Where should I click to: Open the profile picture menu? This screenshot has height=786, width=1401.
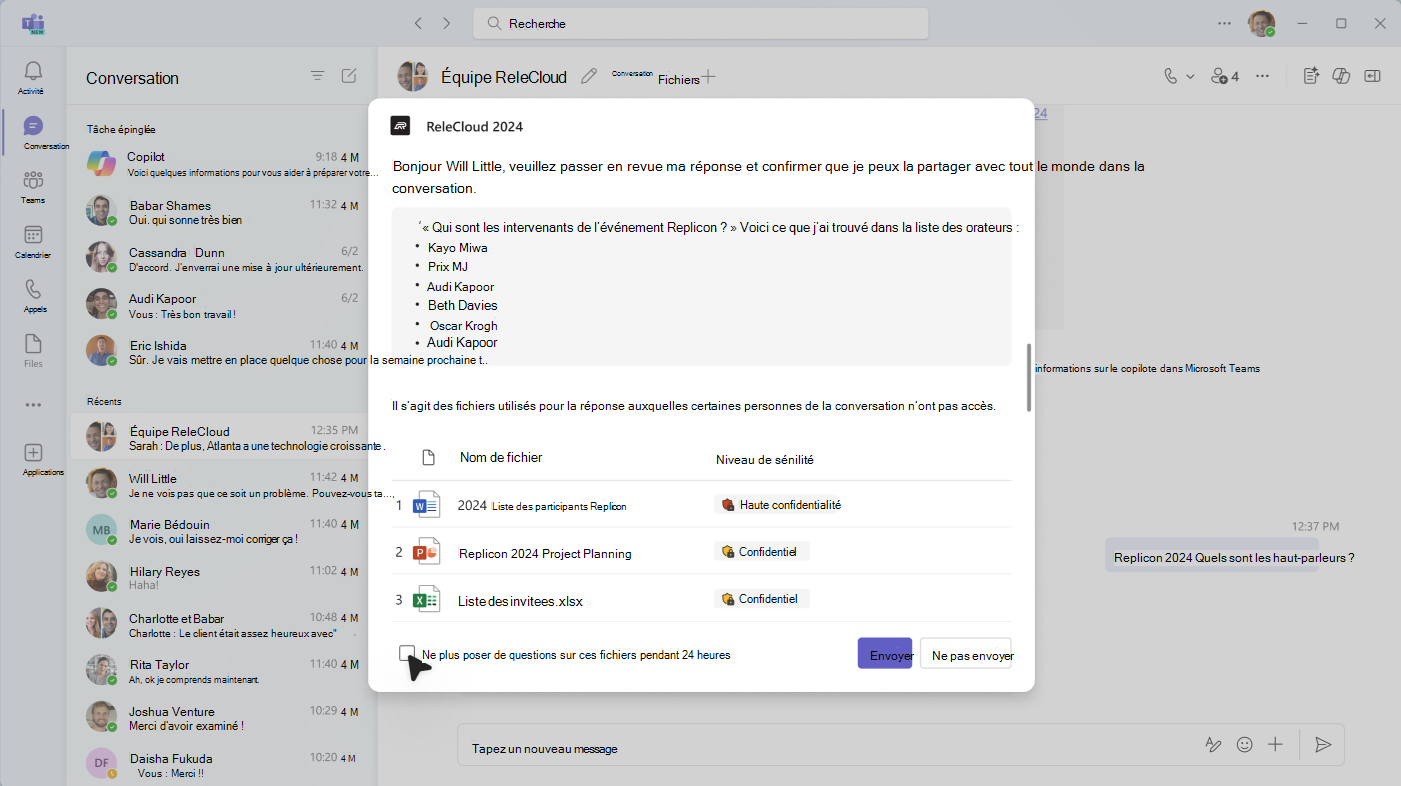(1261, 23)
